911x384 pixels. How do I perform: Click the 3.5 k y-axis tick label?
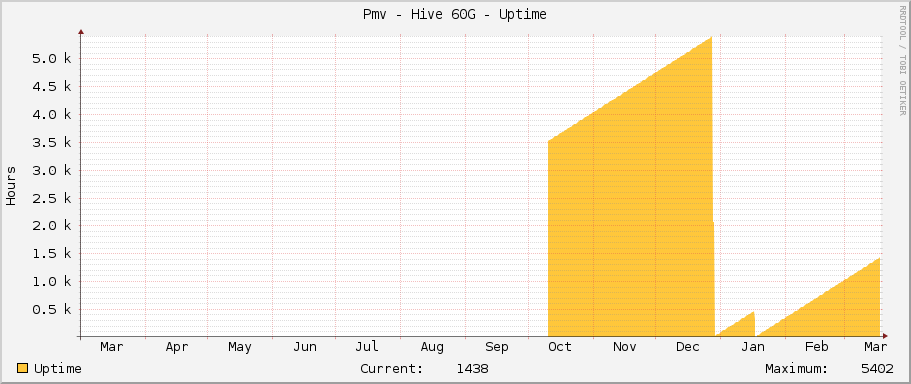pyautogui.click(x=52, y=142)
